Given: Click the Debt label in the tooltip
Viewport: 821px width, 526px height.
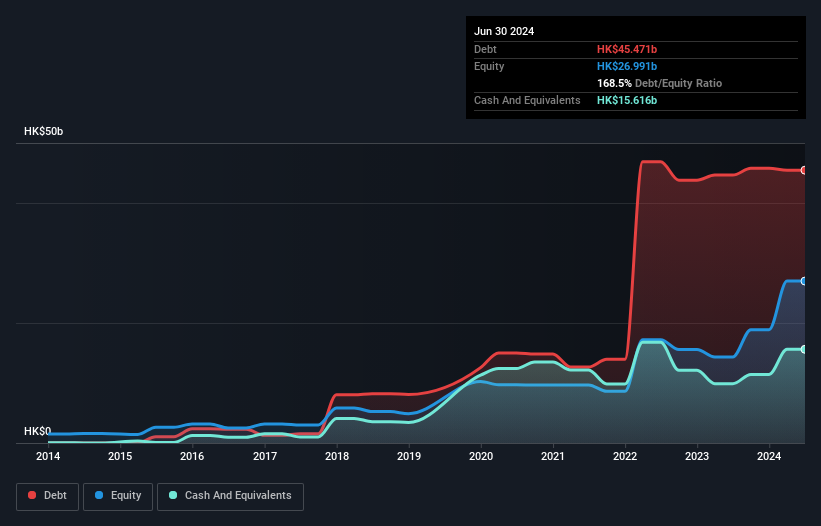Looking at the screenshot, I should point(485,49).
